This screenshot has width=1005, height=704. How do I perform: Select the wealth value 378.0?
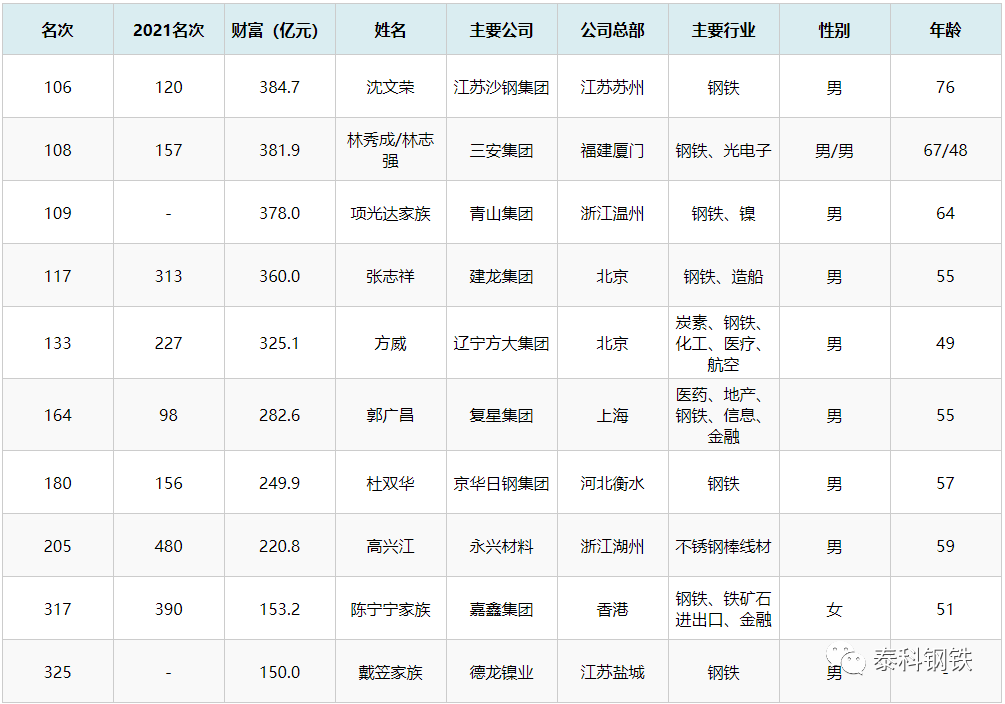279,213
